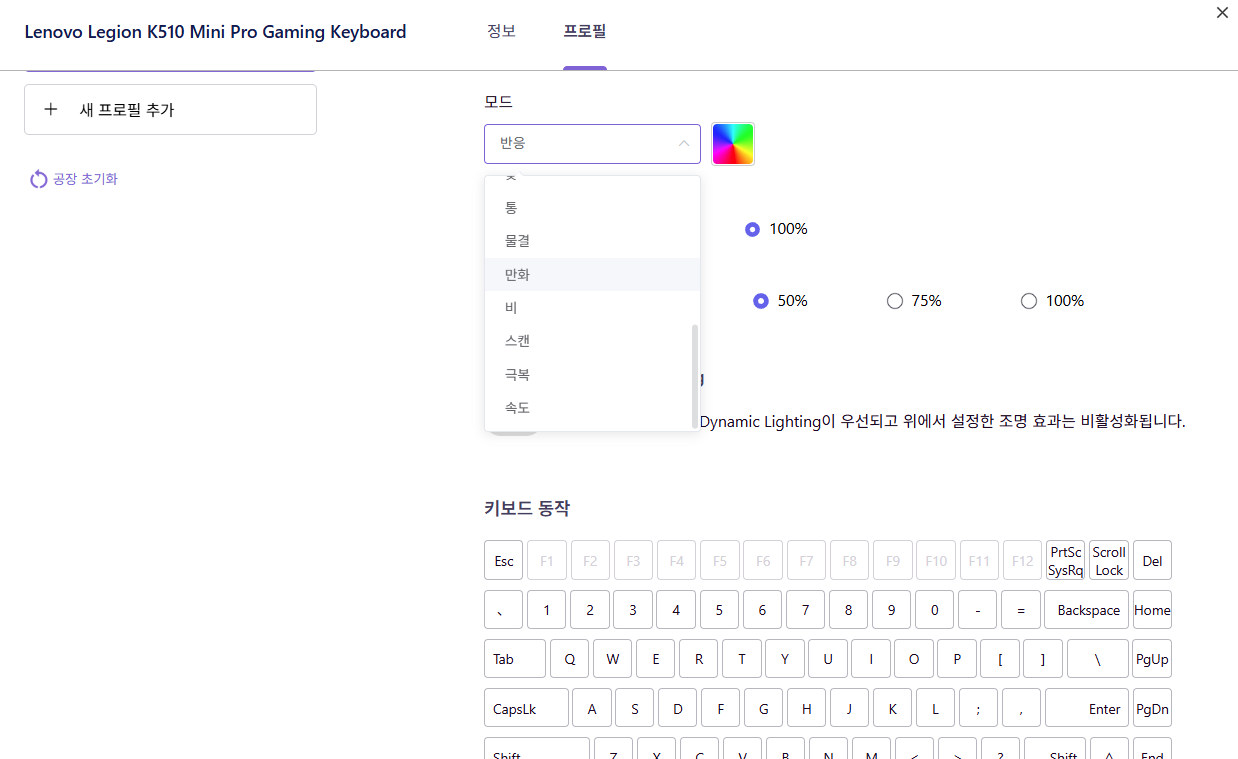Select the Home key
1238x759 pixels.
pos(1152,610)
